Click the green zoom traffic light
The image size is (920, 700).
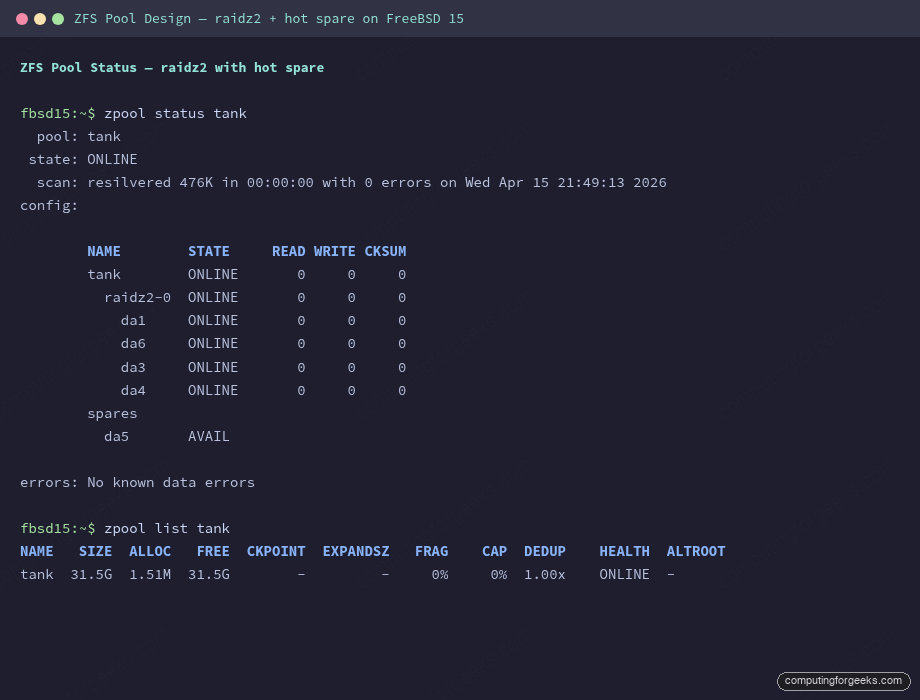(57, 18)
